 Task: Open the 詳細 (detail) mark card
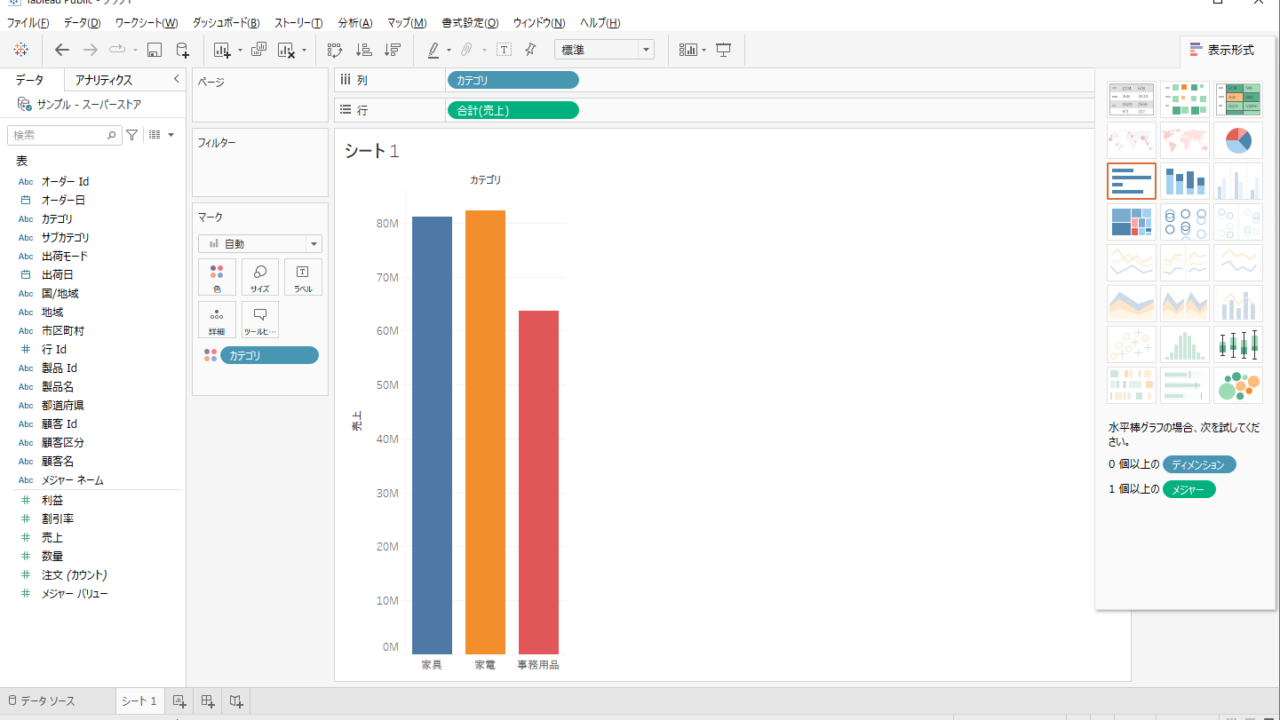[x=217, y=320]
